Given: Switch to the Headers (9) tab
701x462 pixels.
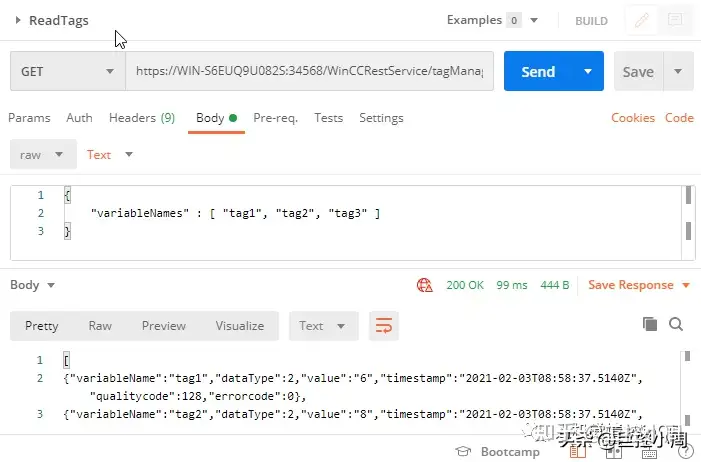Looking at the screenshot, I should (141, 118).
